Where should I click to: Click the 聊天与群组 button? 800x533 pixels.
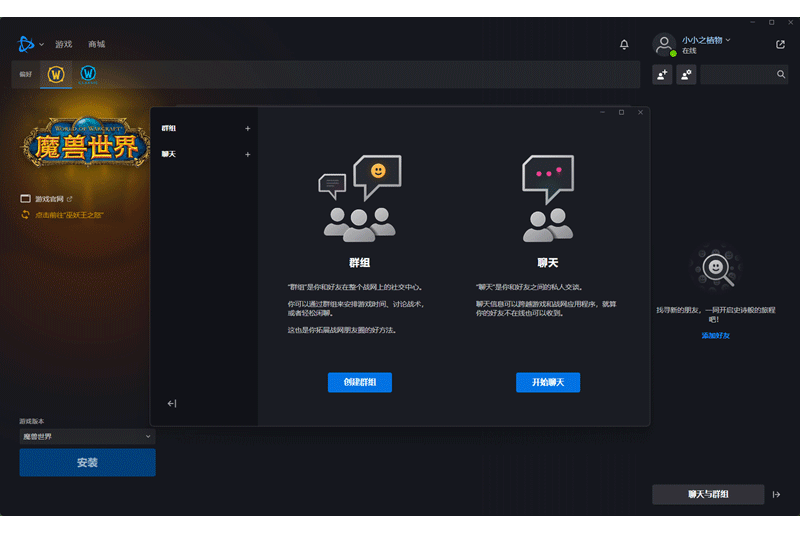708,494
